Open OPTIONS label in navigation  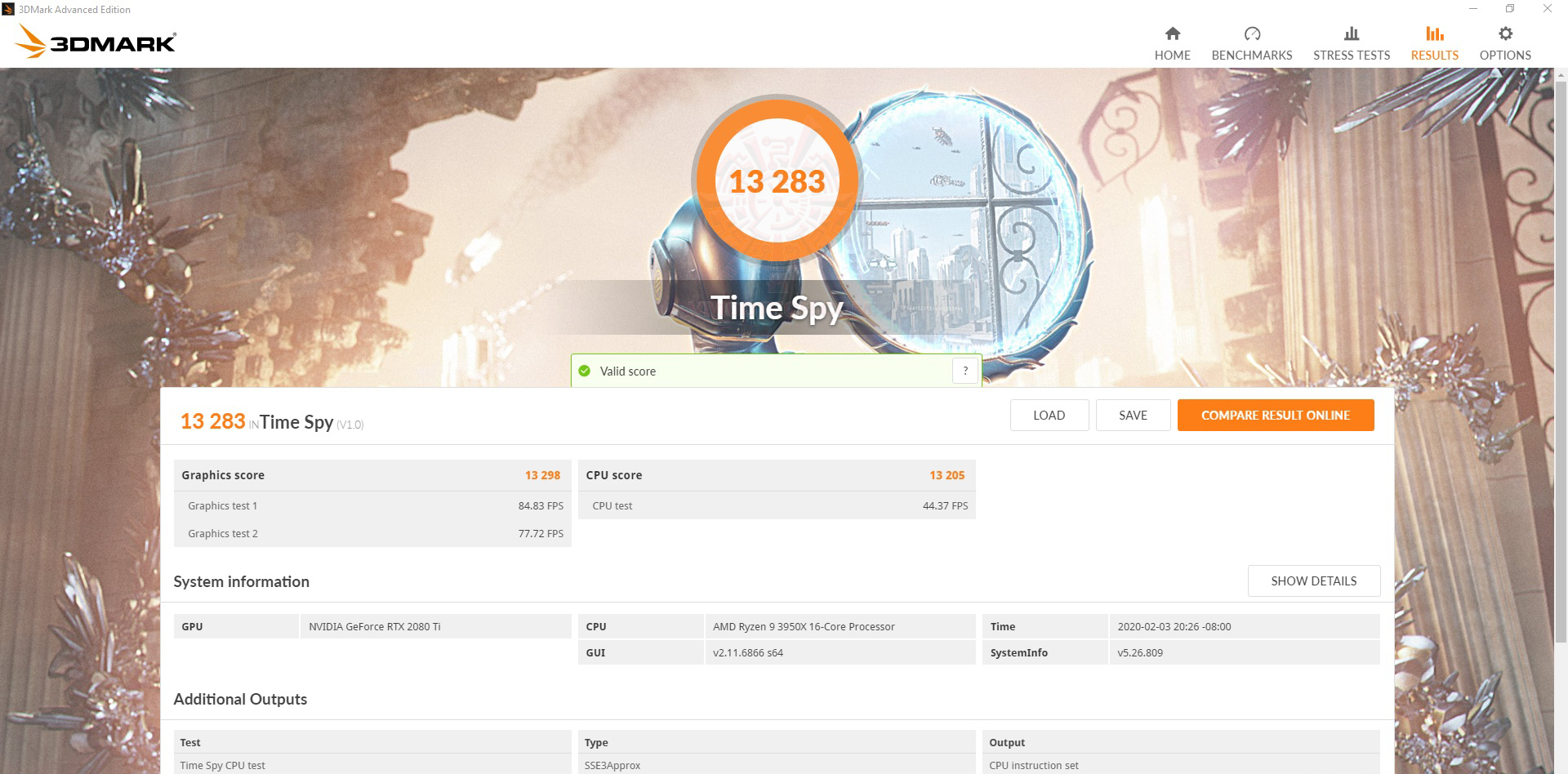pyautogui.click(x=1505, y=55)
